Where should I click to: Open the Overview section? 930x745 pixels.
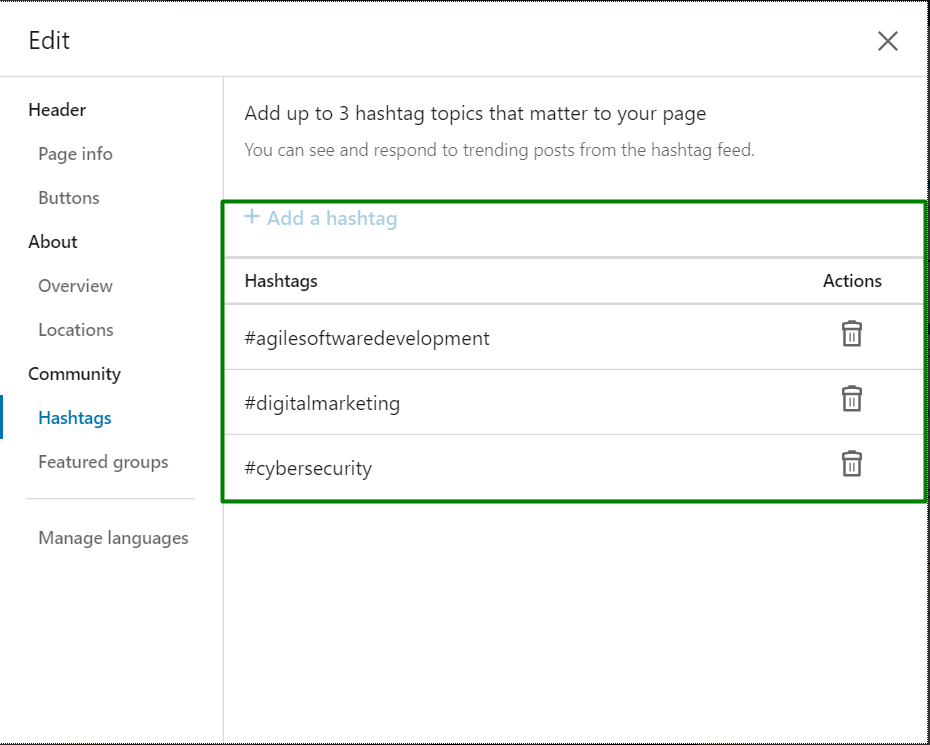(x=75, y=286)
